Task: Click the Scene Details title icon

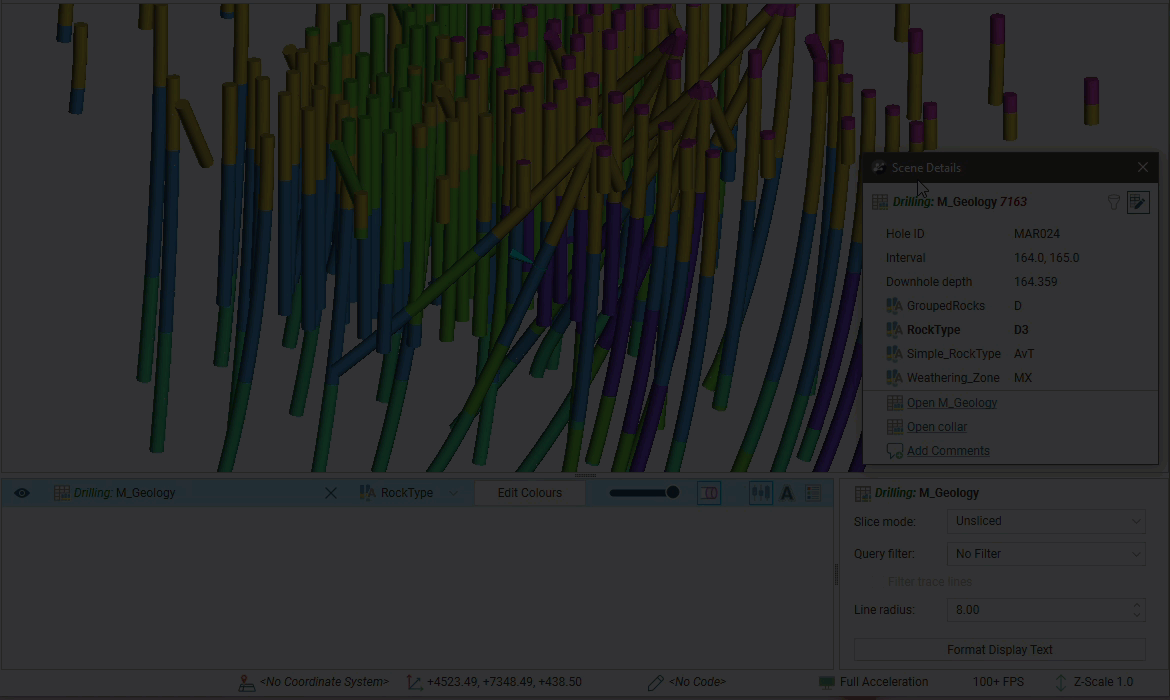Action: click(x=879, y=167)
